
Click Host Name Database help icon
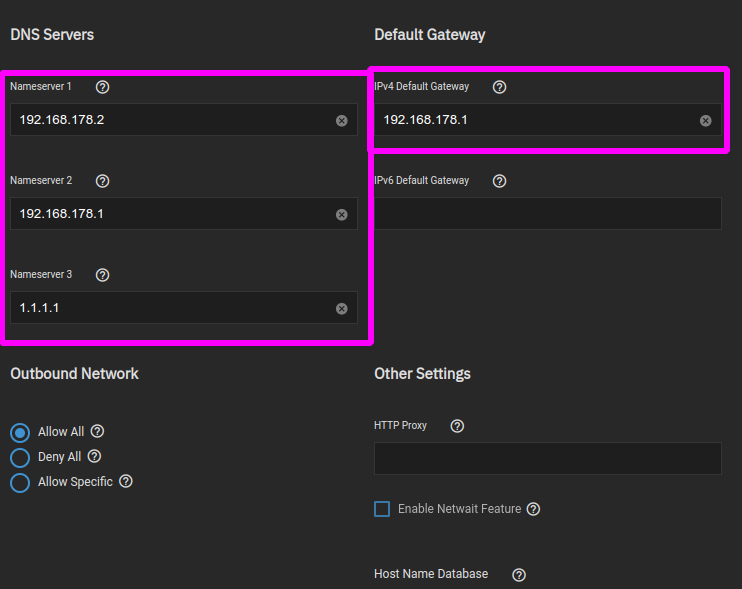(519, 575)
